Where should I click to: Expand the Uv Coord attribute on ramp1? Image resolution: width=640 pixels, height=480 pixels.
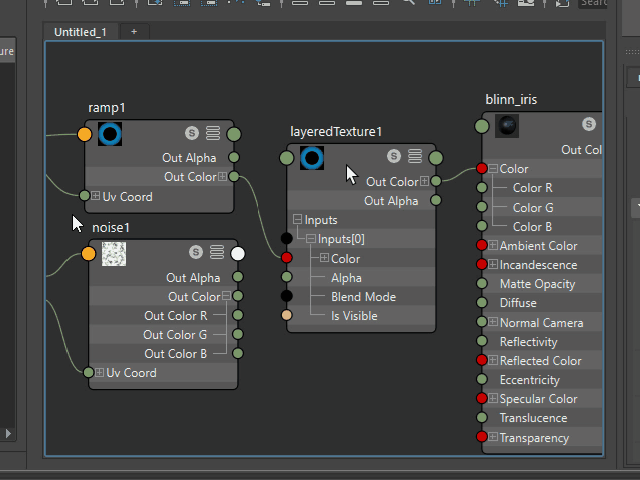96,197
